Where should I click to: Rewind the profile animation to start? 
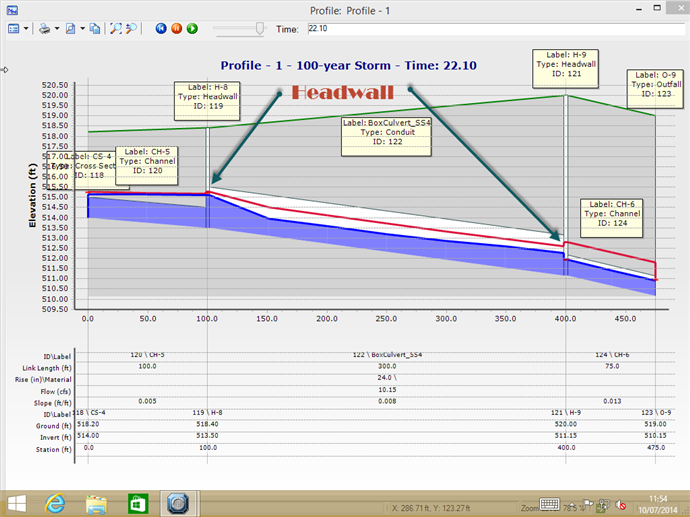point(162,29)
